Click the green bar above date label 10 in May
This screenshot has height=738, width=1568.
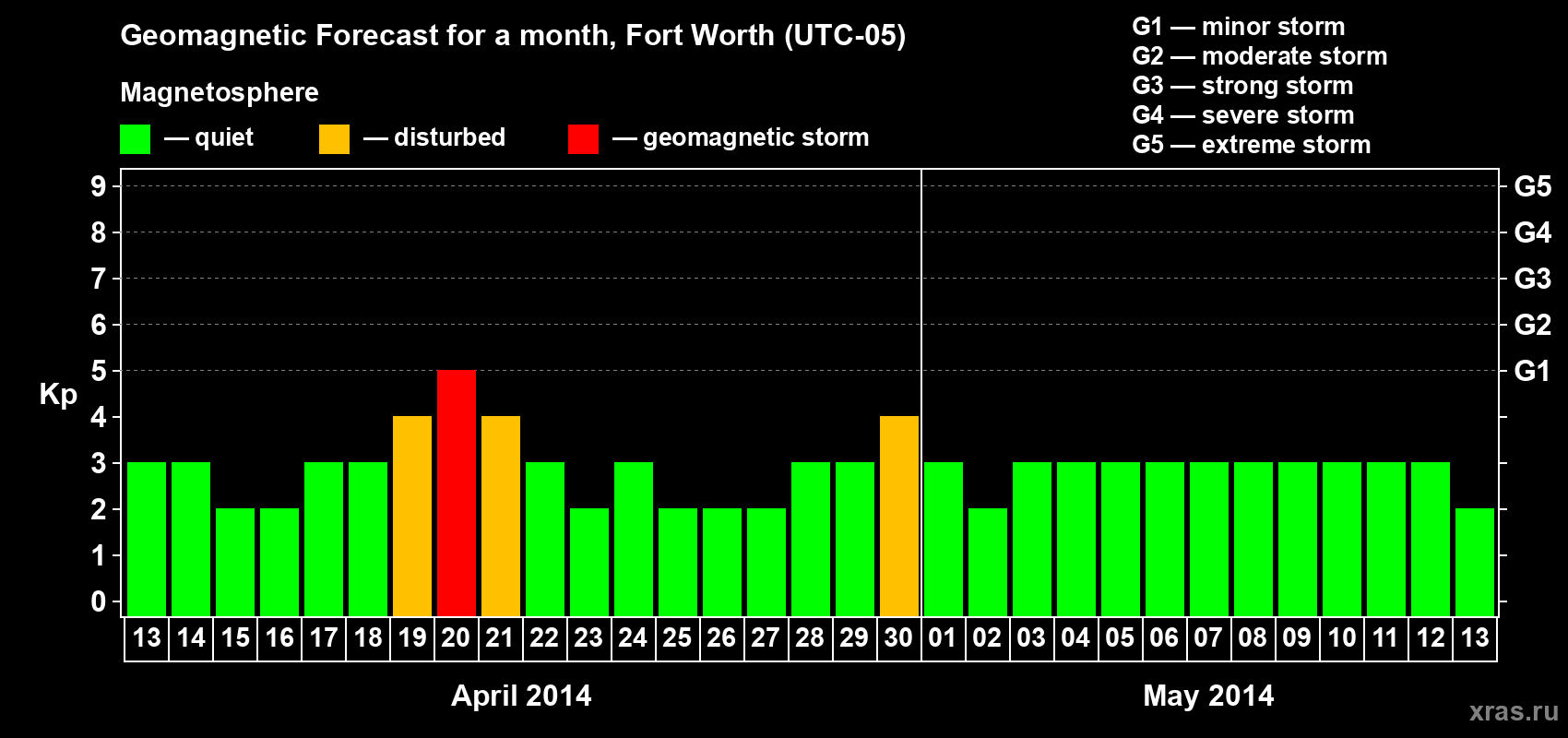pyautogui.click(x=1342, y=539)
